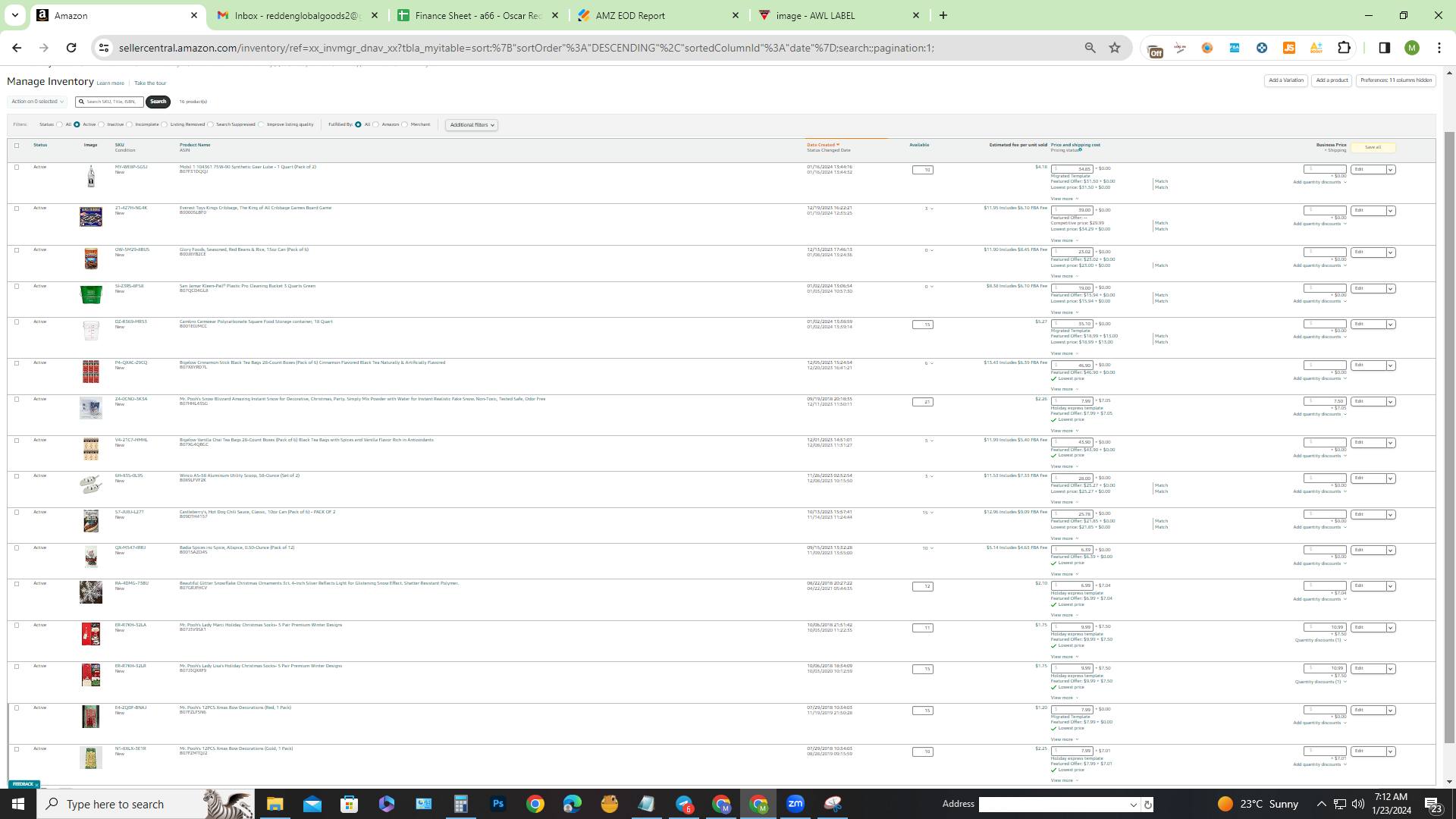This screenshot has height=819, width=1456.
Task: Open Action on 0 selected dropdown
Action: point(37,102)
